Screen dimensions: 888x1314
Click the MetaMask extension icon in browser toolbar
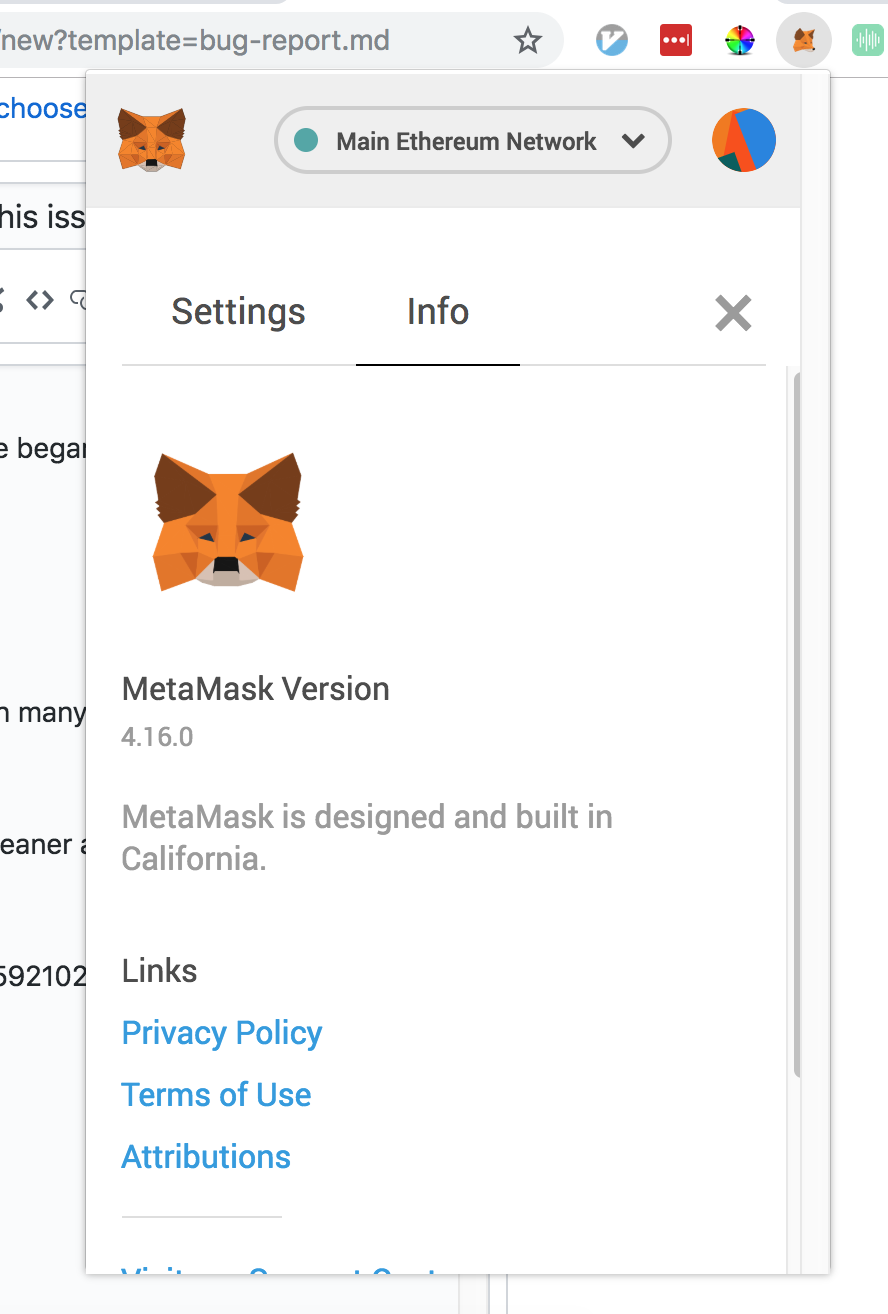[x=804, y=41]
